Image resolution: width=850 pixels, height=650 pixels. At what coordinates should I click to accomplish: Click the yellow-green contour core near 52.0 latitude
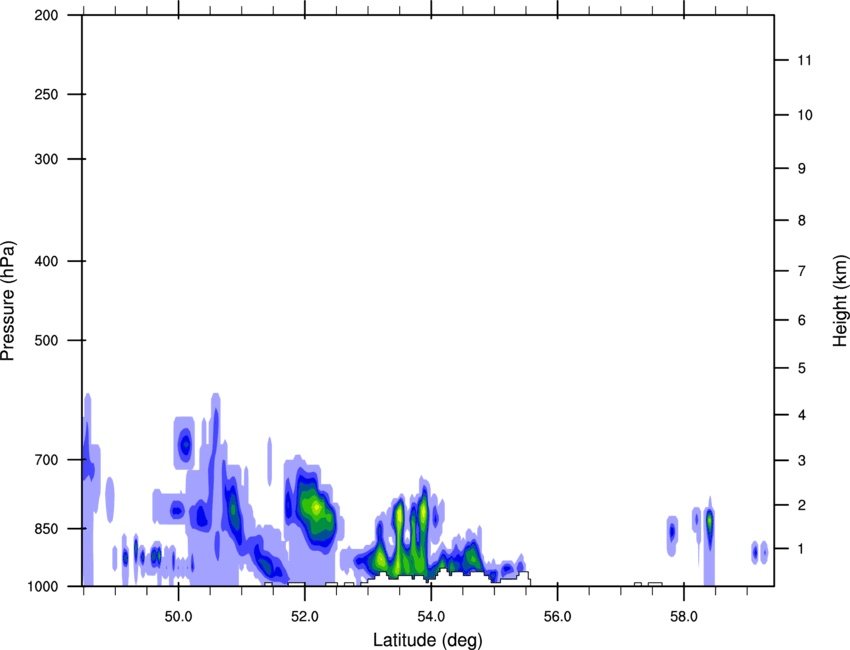[315, 509]
